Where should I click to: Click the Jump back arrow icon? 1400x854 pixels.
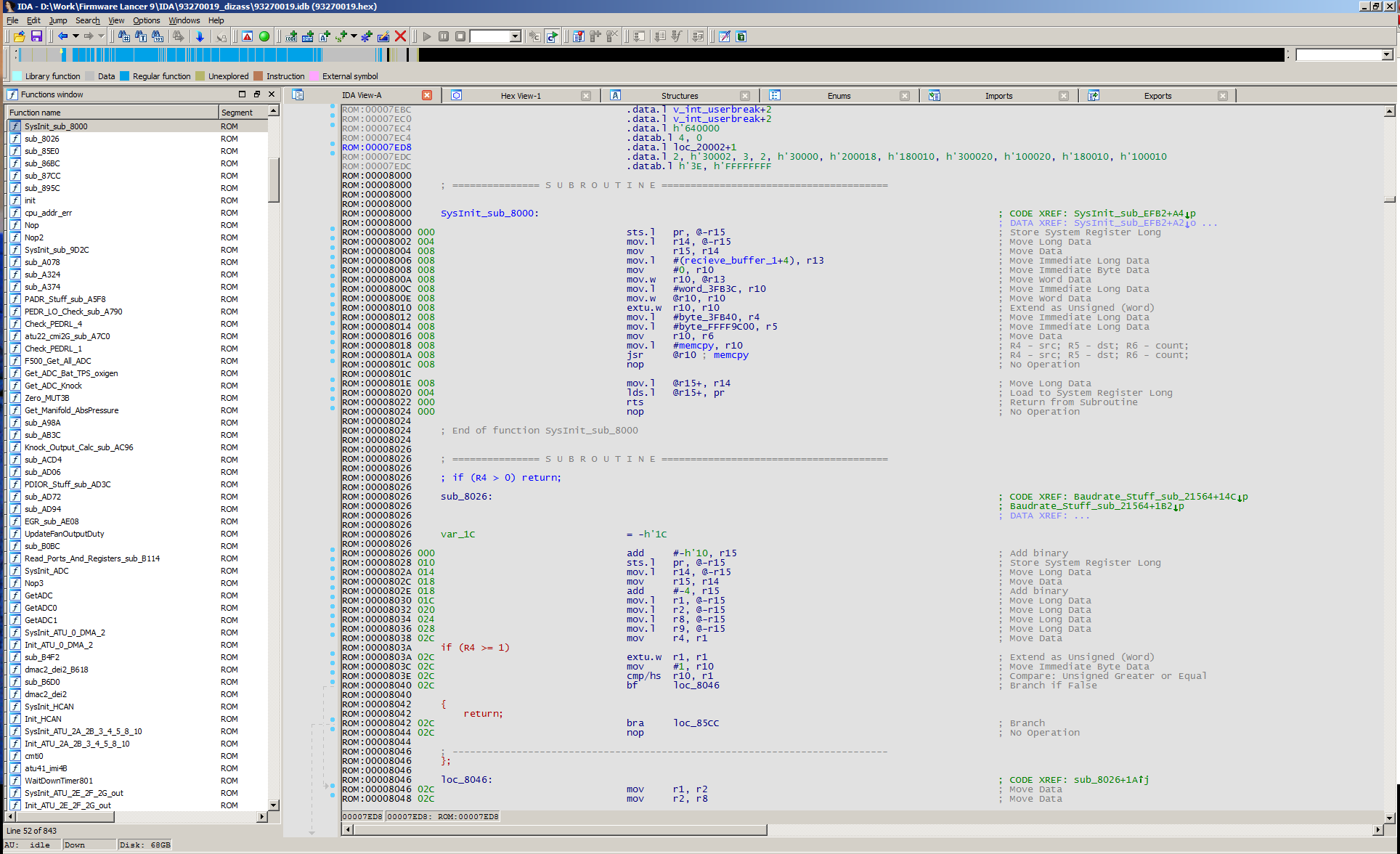tap(62, 36)
